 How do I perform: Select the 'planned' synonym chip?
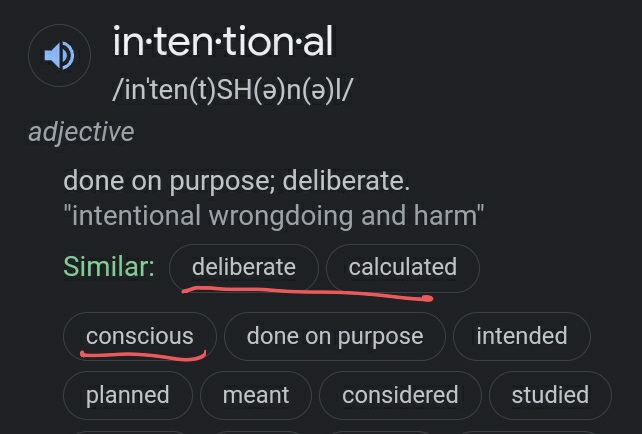(x=127, y=395)
